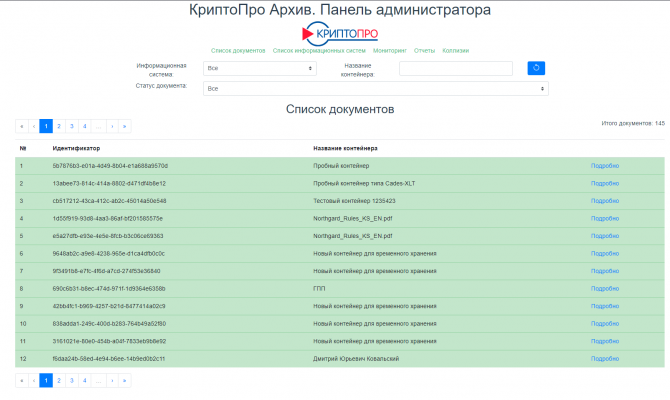
Task: Select identifier starting f6daa24b in row 12
Action: (x=109, y=359)
